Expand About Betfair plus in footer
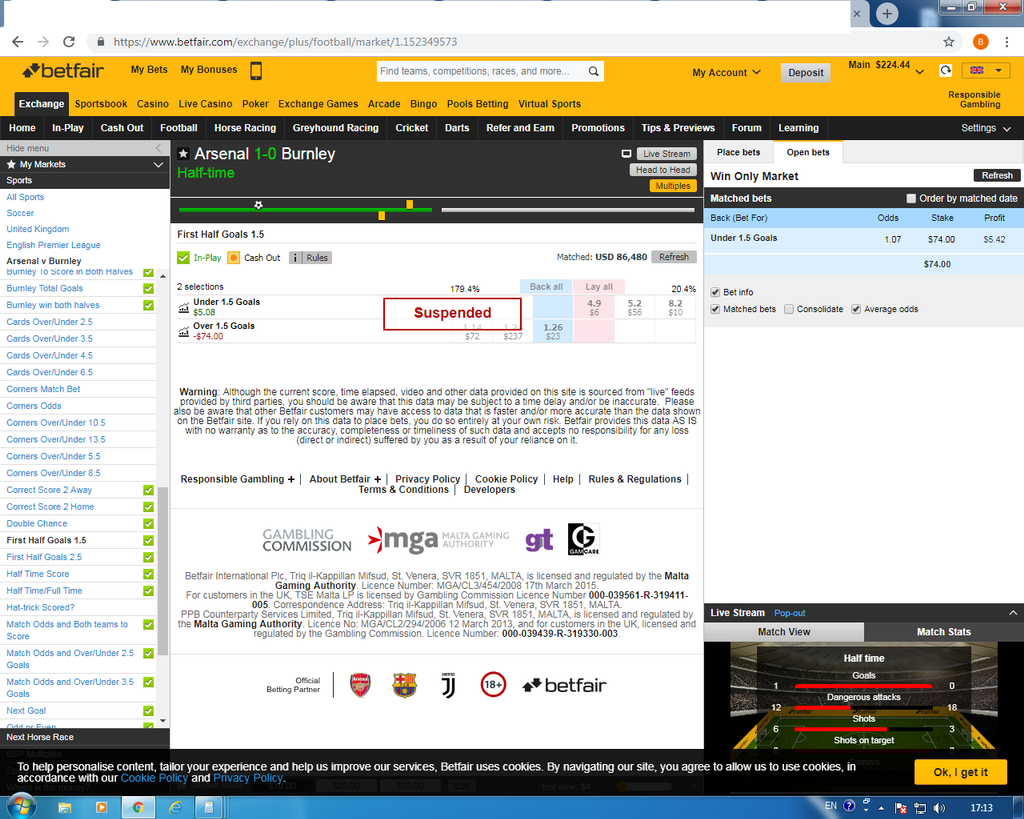The height and width of the screenshot is (819, 1024). (377, 479)
